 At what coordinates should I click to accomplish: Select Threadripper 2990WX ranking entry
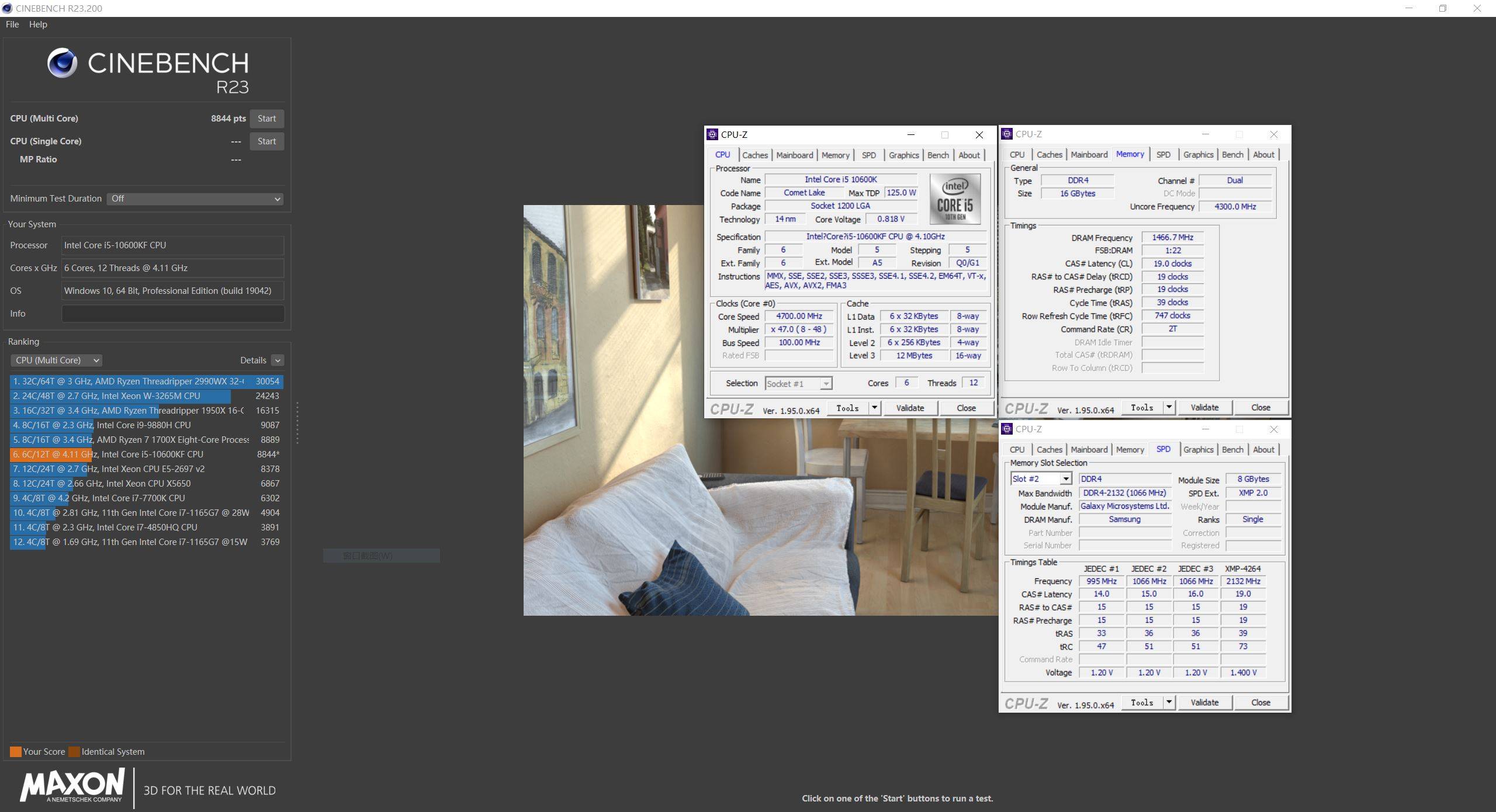point(147,381)
